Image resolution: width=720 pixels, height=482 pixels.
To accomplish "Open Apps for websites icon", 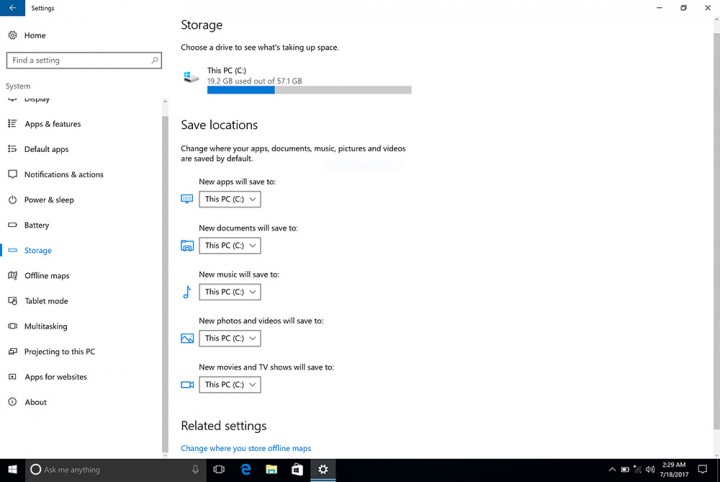I will [x=12, y=376].
